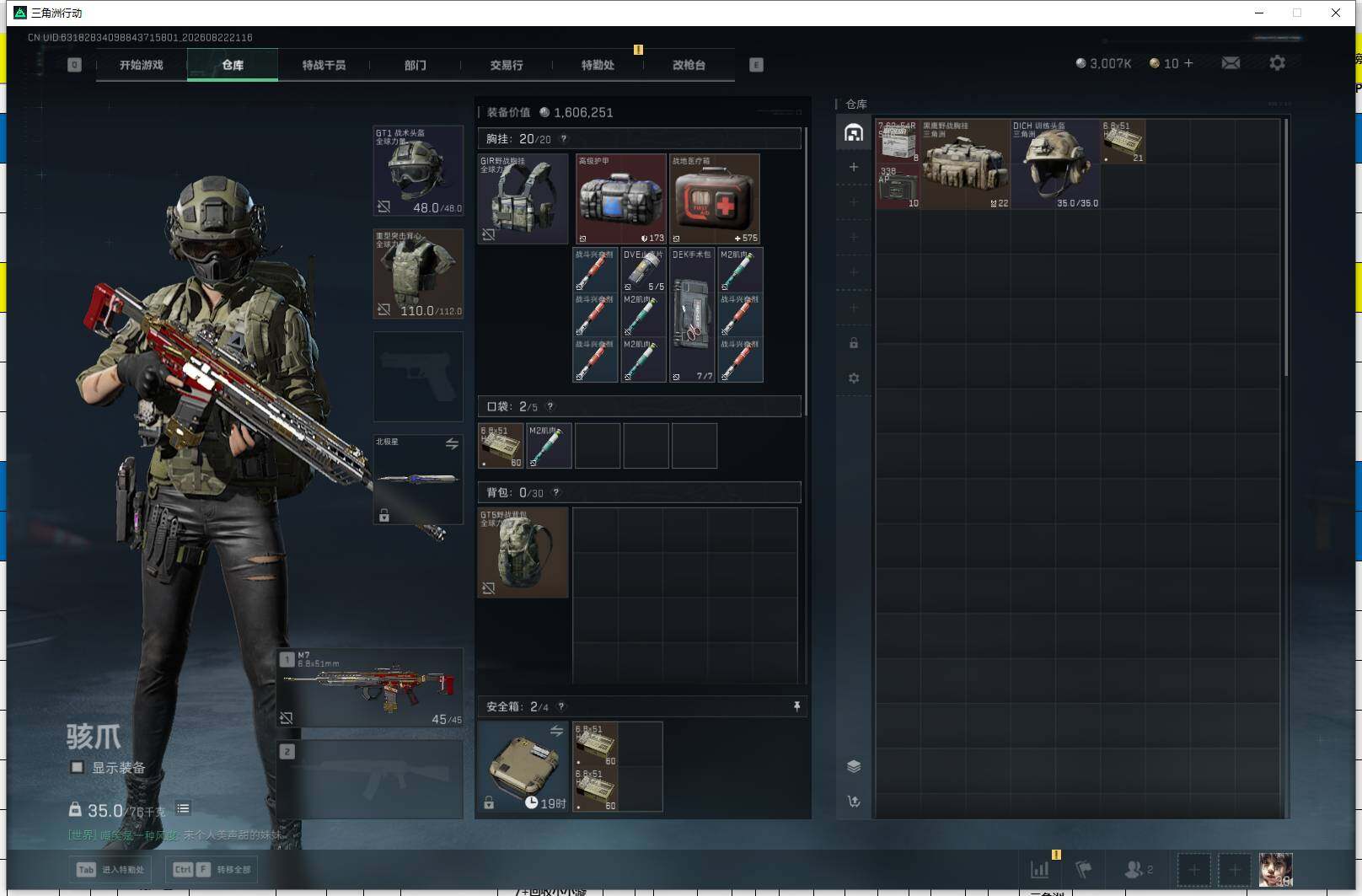The height and width of the screenshot is (896, 1362).
Task: Open the friends icon showing 2
Action: coord(1138,869)
